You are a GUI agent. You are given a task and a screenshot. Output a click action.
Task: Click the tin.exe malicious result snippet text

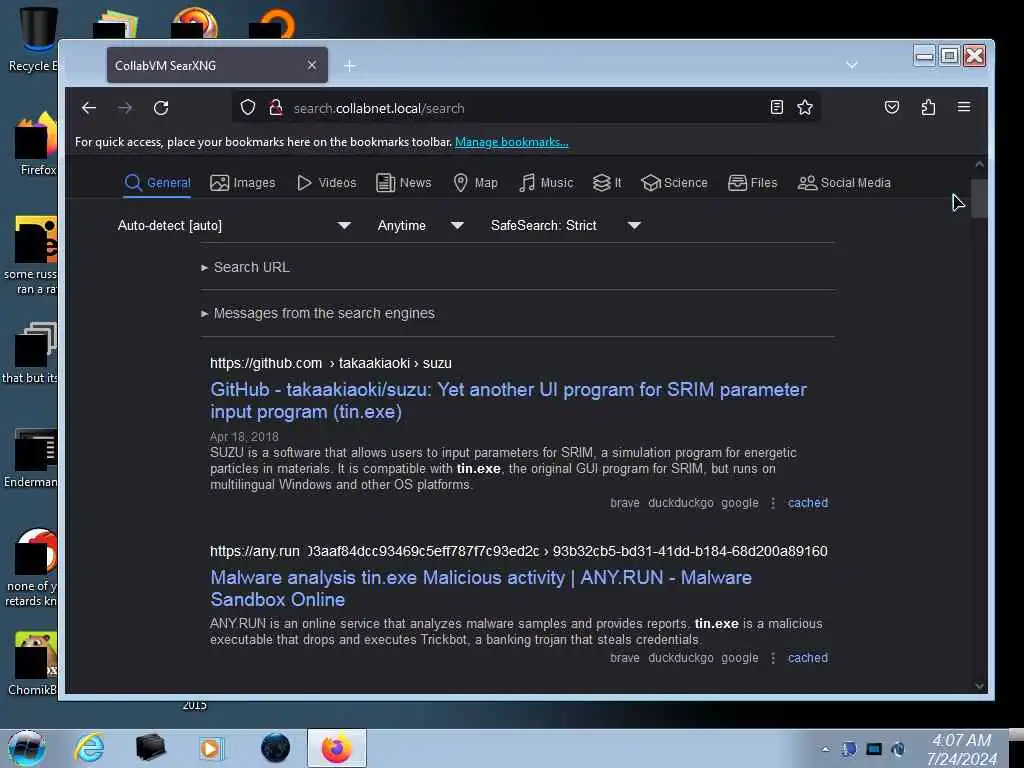pyautogui.click(x=516, y=632)
